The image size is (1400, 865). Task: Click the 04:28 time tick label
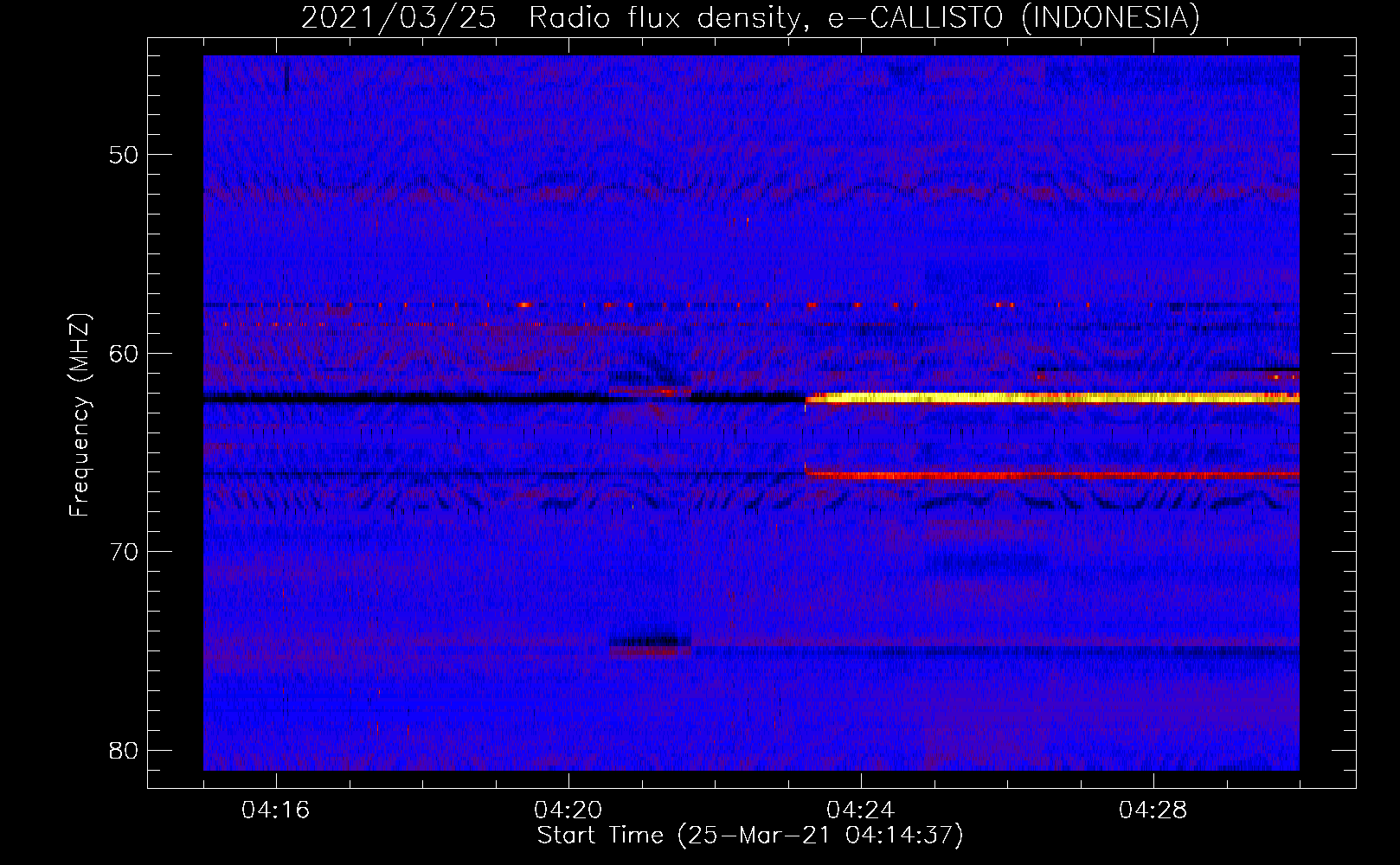tap(1153, 811)
